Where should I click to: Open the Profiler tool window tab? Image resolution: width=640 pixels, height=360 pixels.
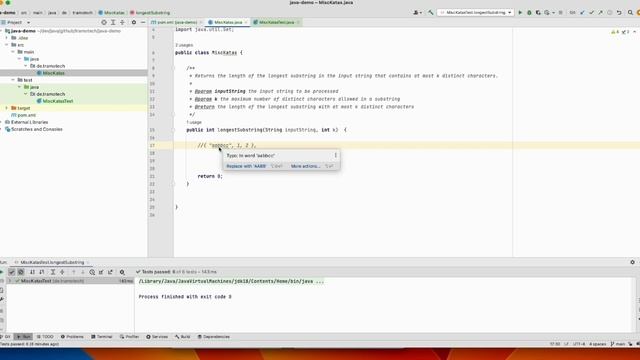tap(129, 337)
